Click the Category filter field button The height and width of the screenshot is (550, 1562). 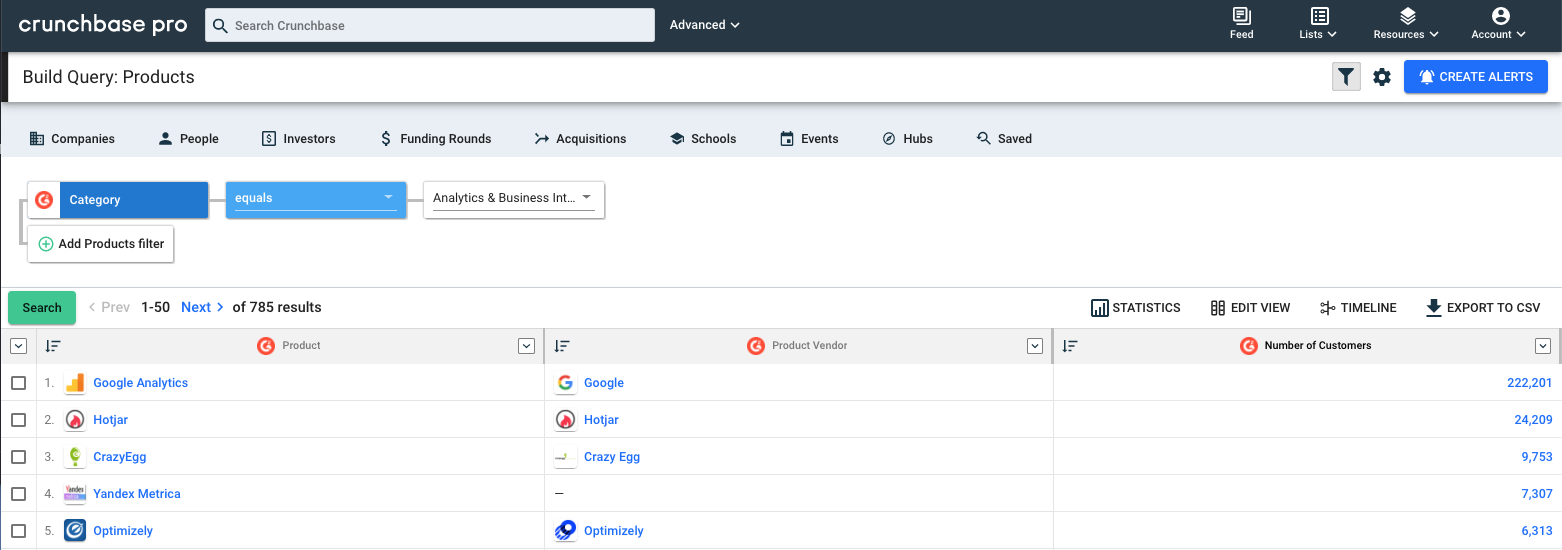point(118,200)
